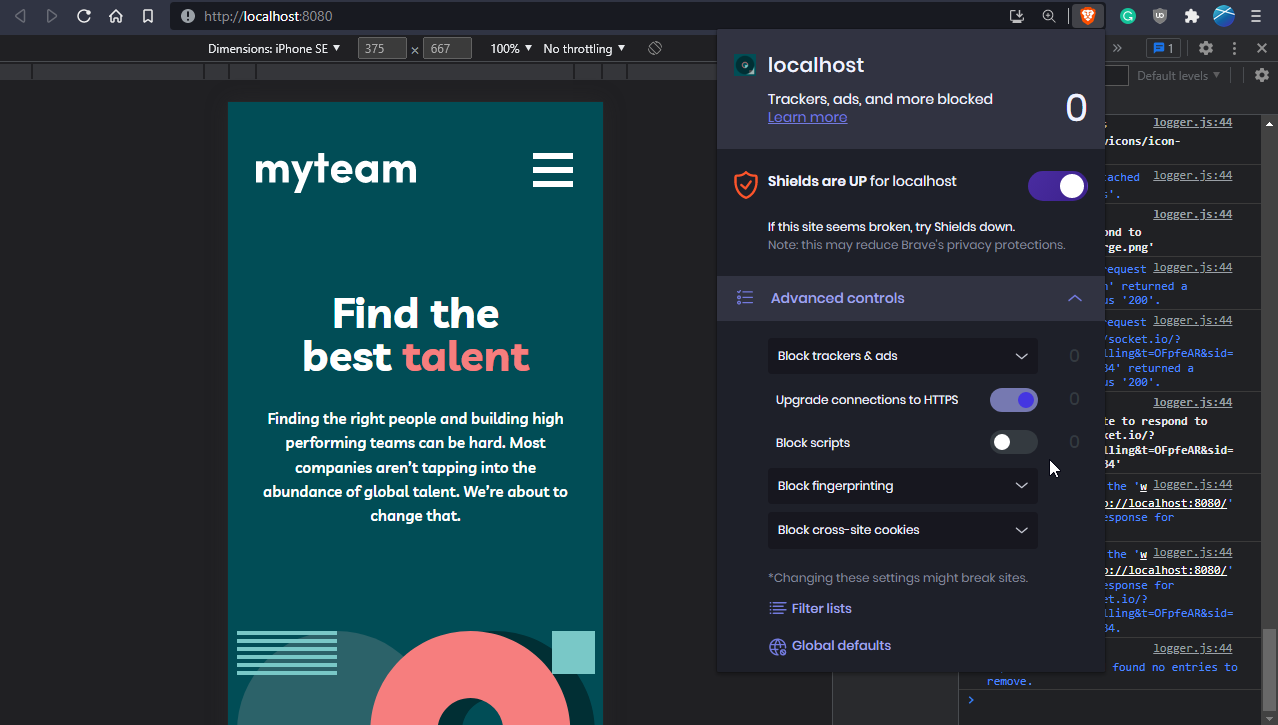Click the orange Shields status icon
This screenshot has height=725, width=1278.
tap(746, 185)
